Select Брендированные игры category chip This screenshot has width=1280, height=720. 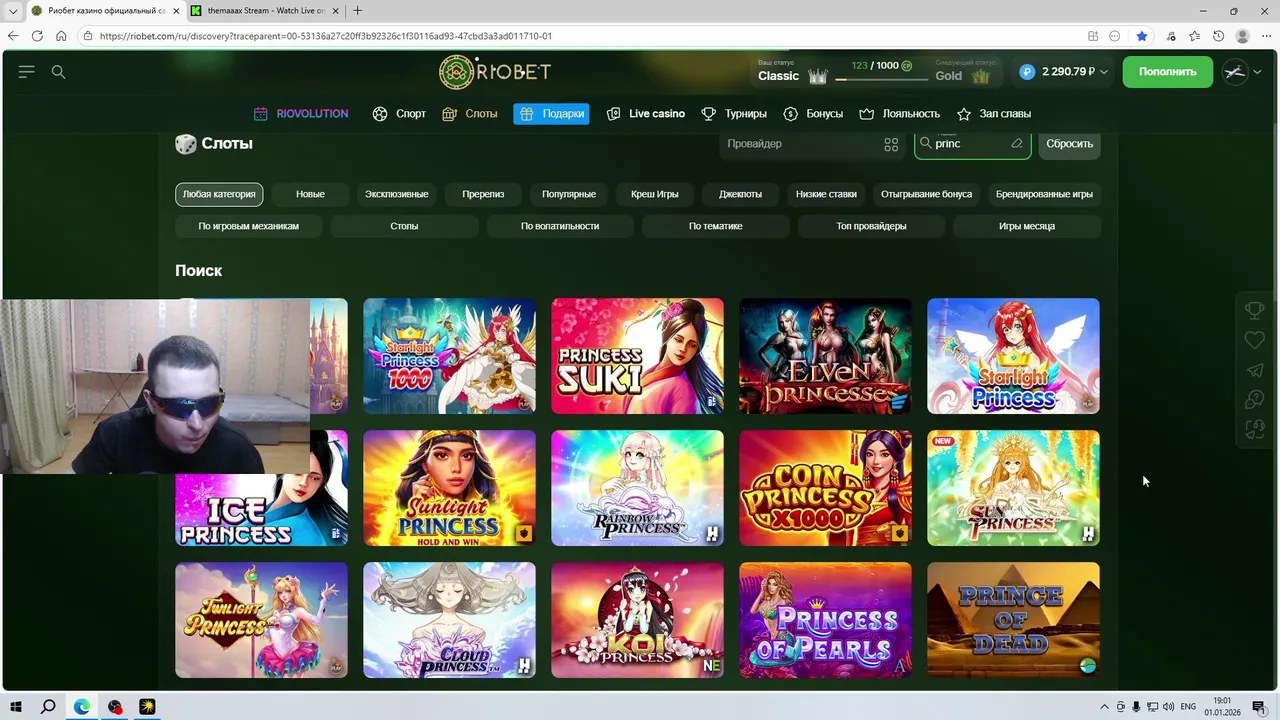pyautogui.click(x=1044, y=194)
